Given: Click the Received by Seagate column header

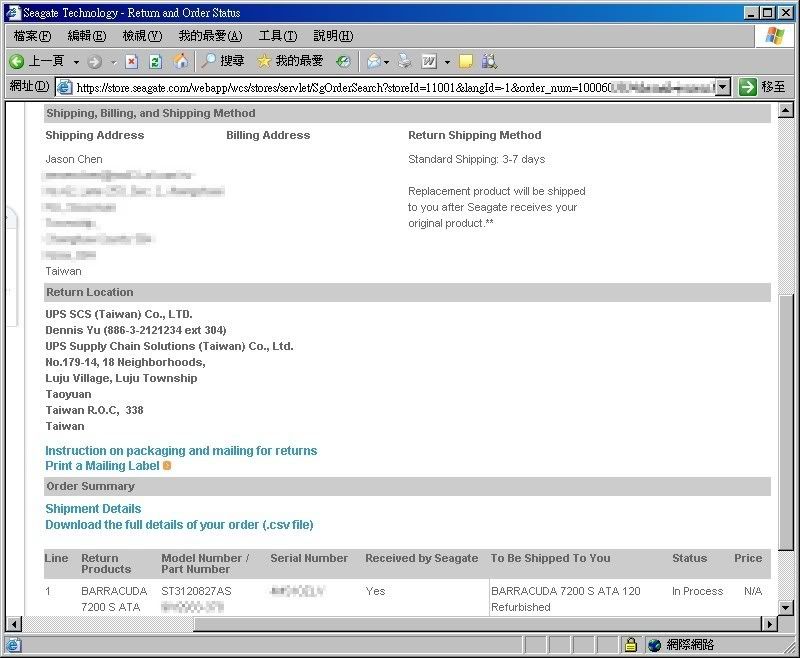Looking at the screenshot, I should [421, 558].
